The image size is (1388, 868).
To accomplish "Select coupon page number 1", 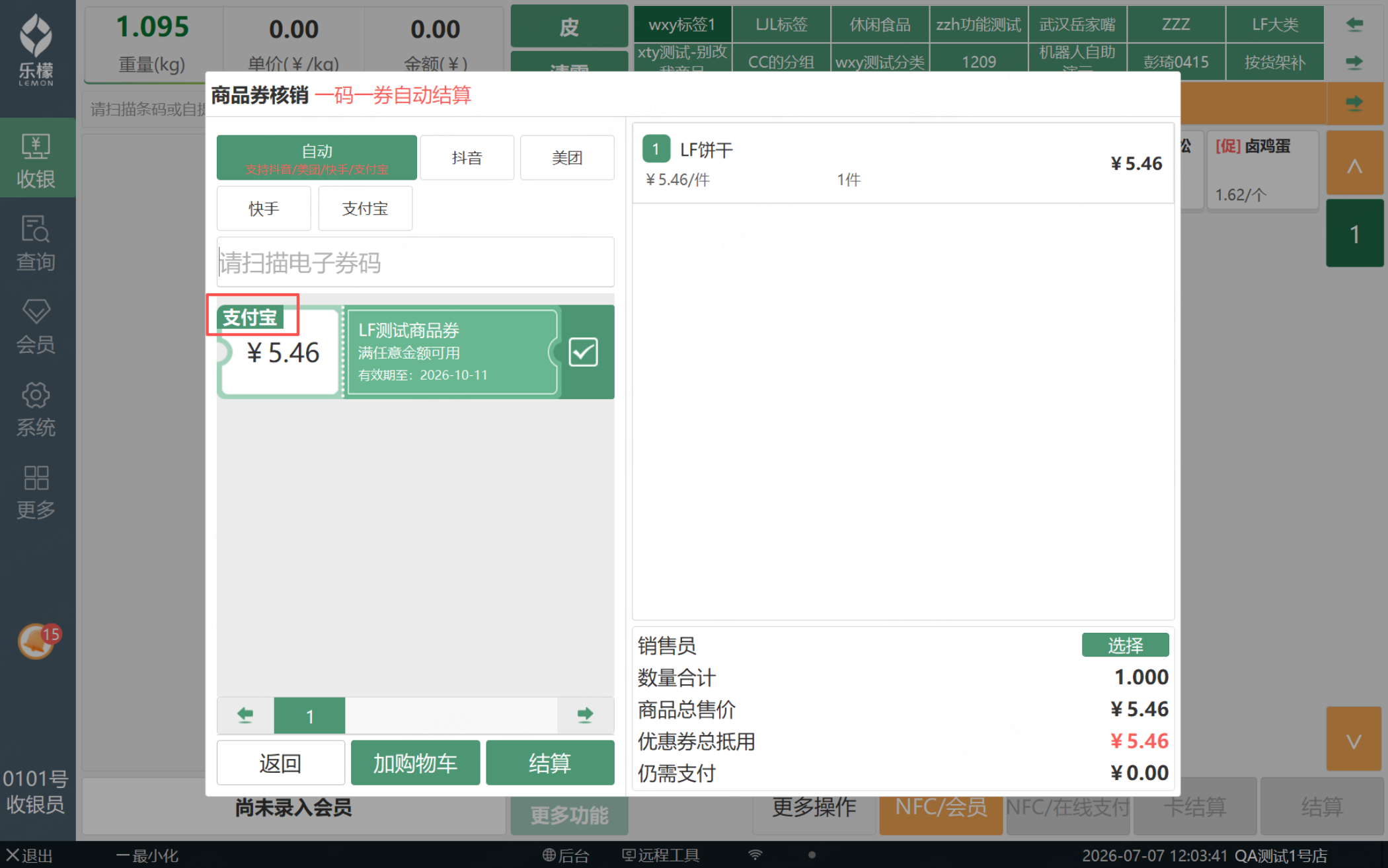I will tap(309, 715).
